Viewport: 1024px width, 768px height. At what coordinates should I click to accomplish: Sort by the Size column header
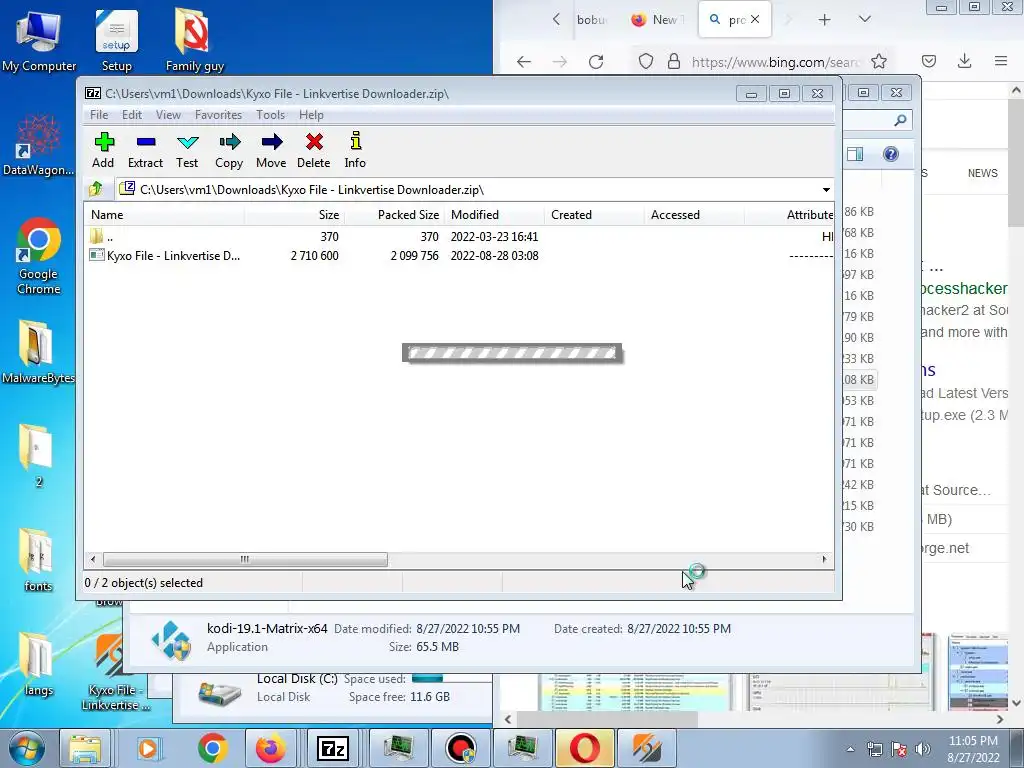(x=295, y=215)
